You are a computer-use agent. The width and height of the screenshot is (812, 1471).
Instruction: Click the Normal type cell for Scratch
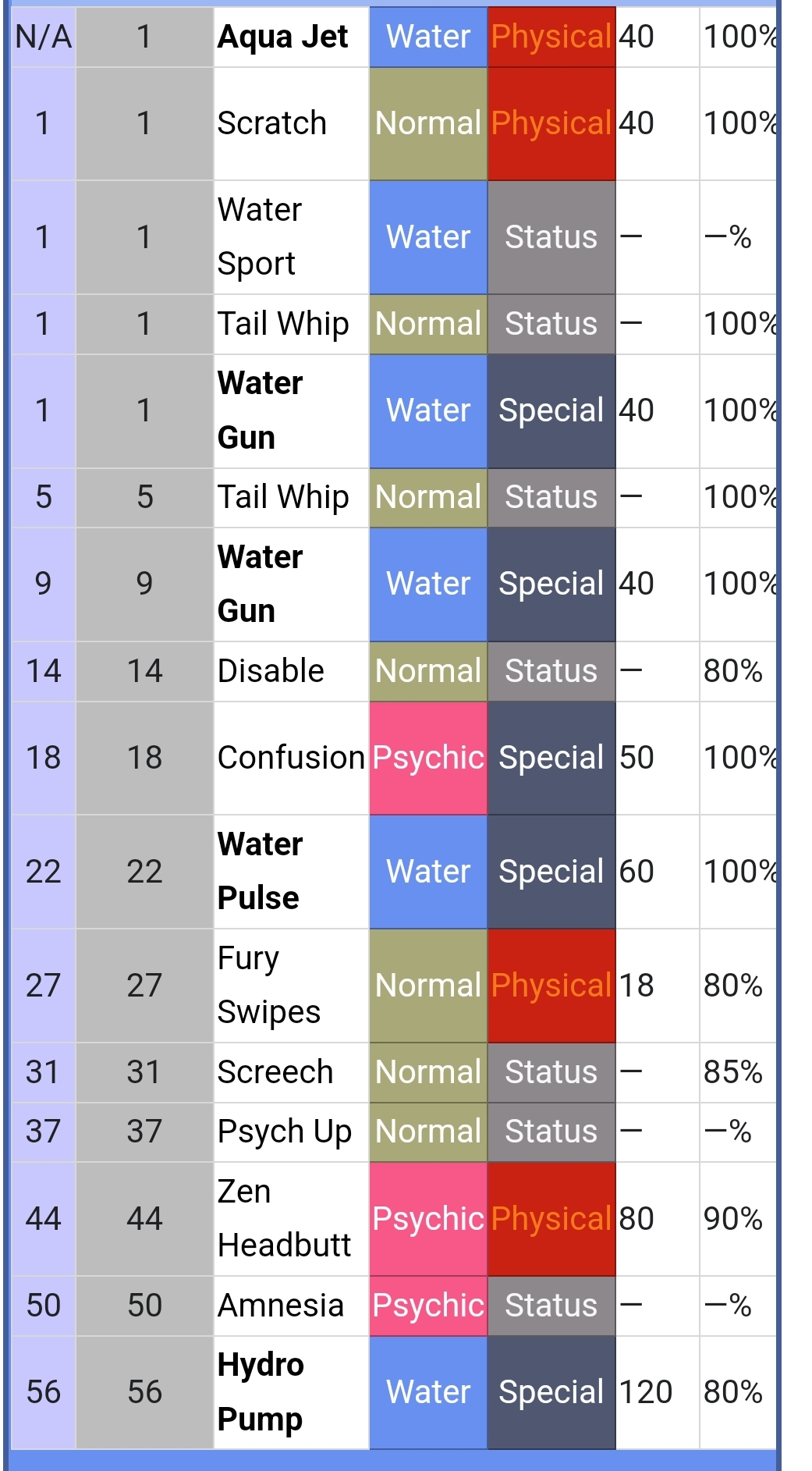[428, 123]
